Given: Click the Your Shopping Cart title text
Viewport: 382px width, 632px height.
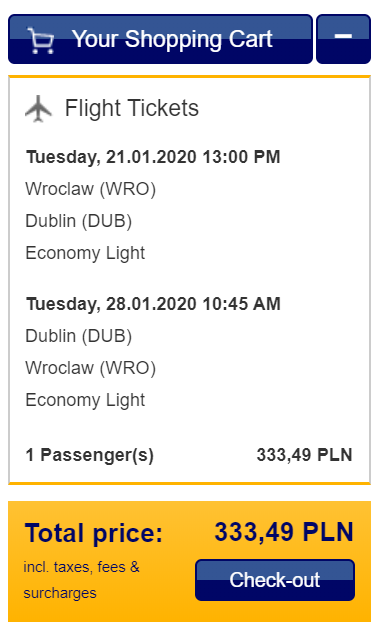Looking at the screenshot, I should (172, 39).
